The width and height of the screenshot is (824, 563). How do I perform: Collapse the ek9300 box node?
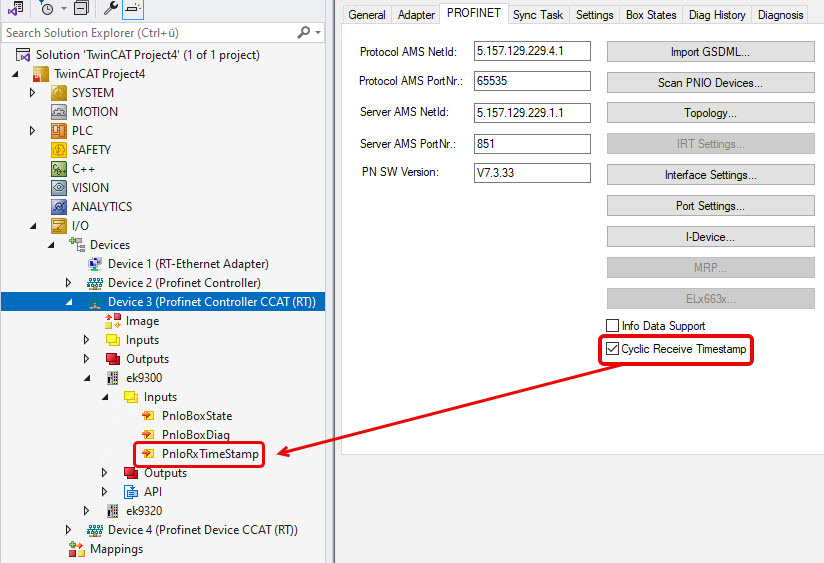tap(87, 378)
